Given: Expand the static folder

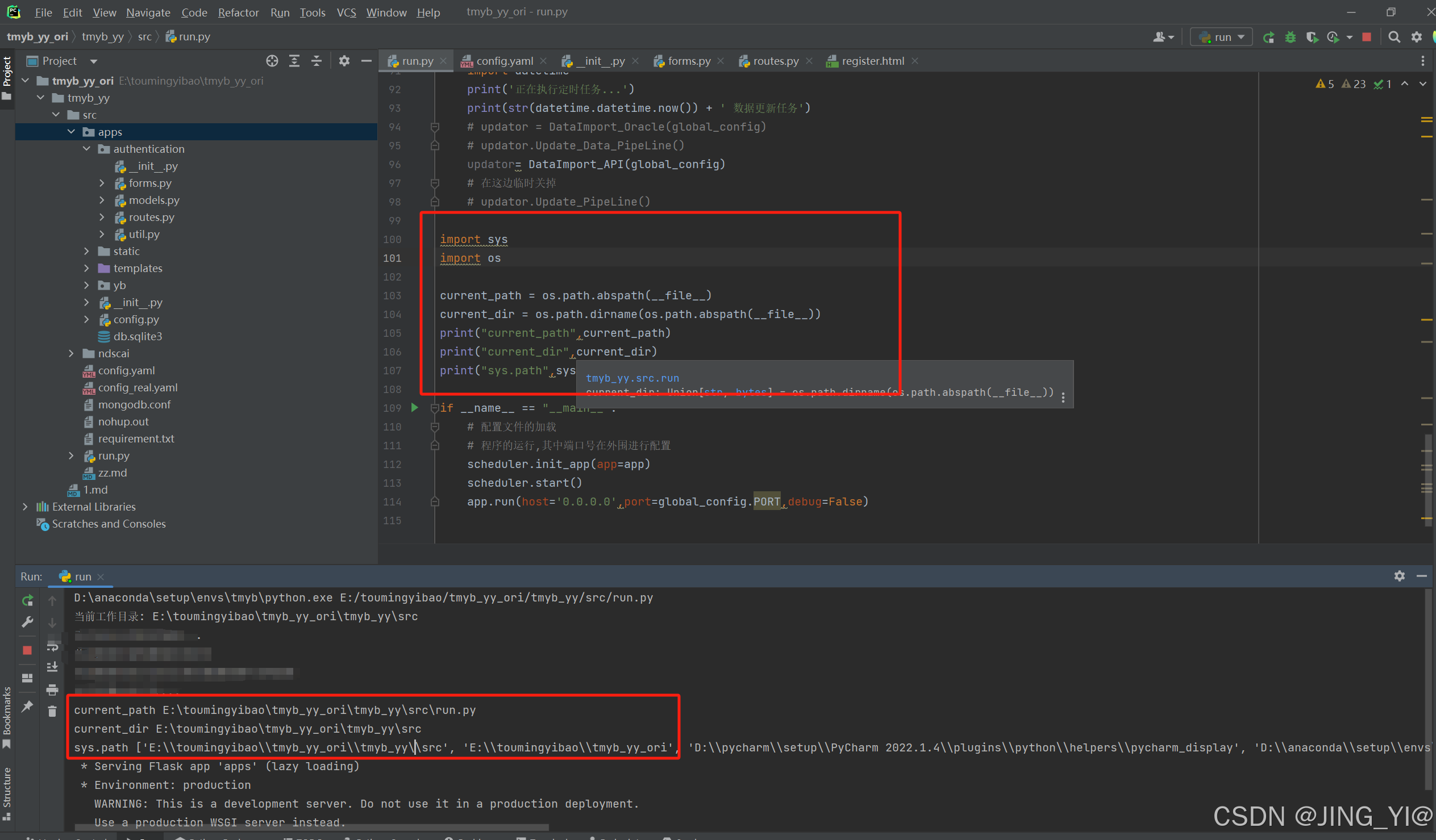Looking at the screenshot, I should [x=86, y=252].
